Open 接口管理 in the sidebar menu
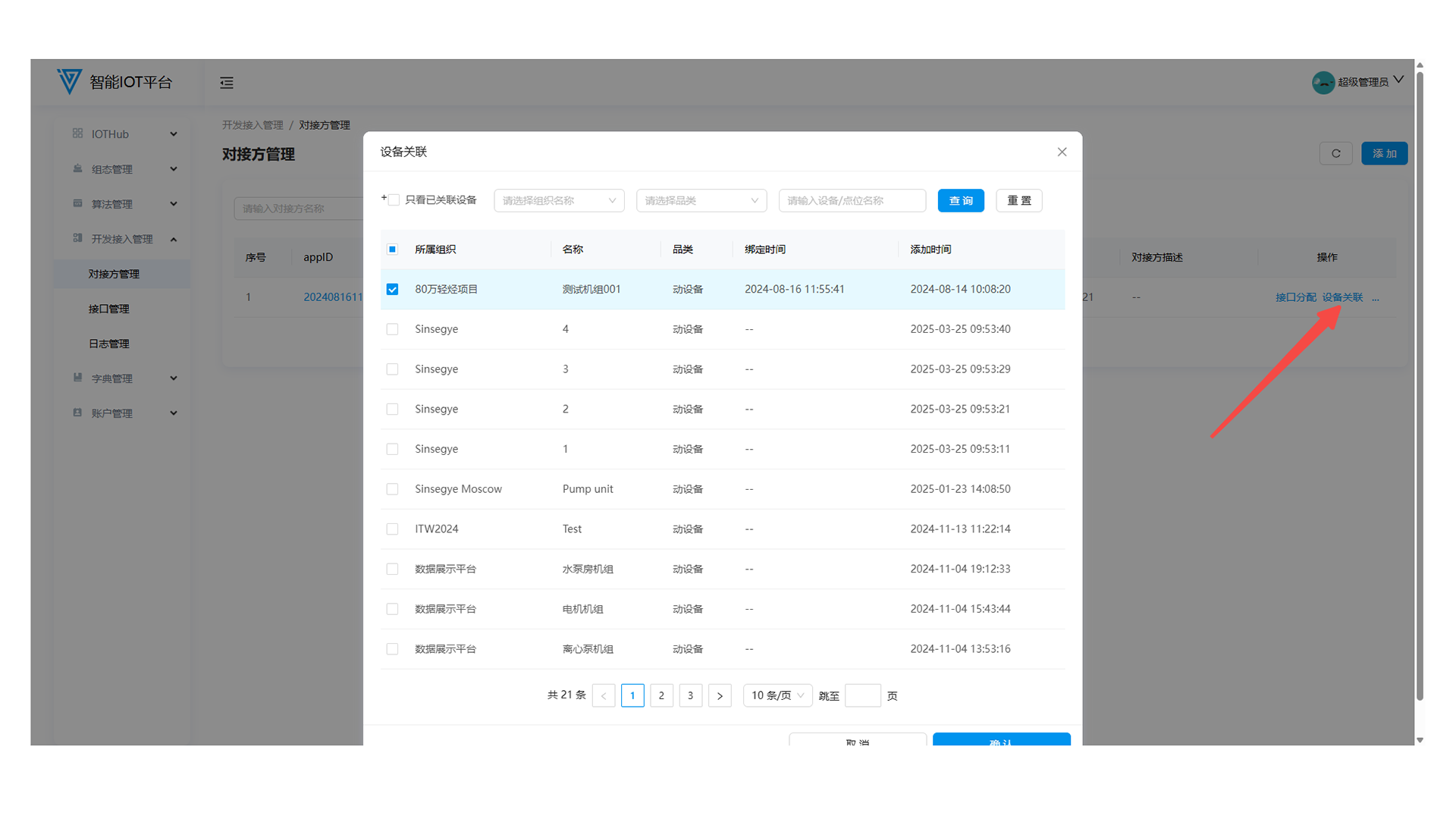1456x819 pixels. [108, 309]
